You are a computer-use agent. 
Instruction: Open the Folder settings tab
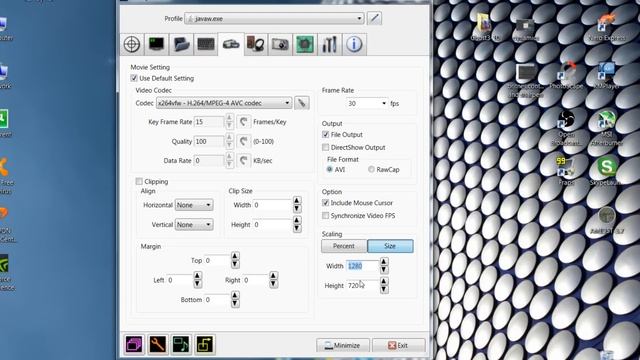tap(181, 44)
